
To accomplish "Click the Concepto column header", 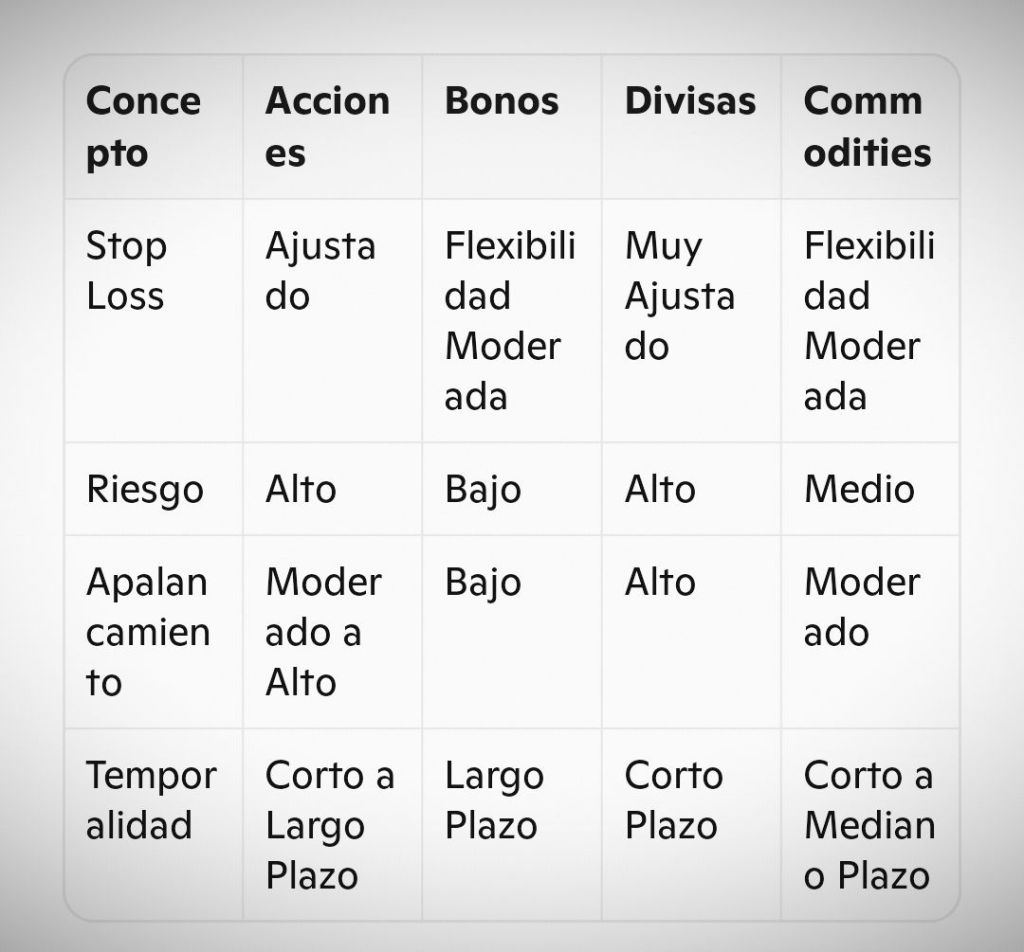I will (144, 127).
